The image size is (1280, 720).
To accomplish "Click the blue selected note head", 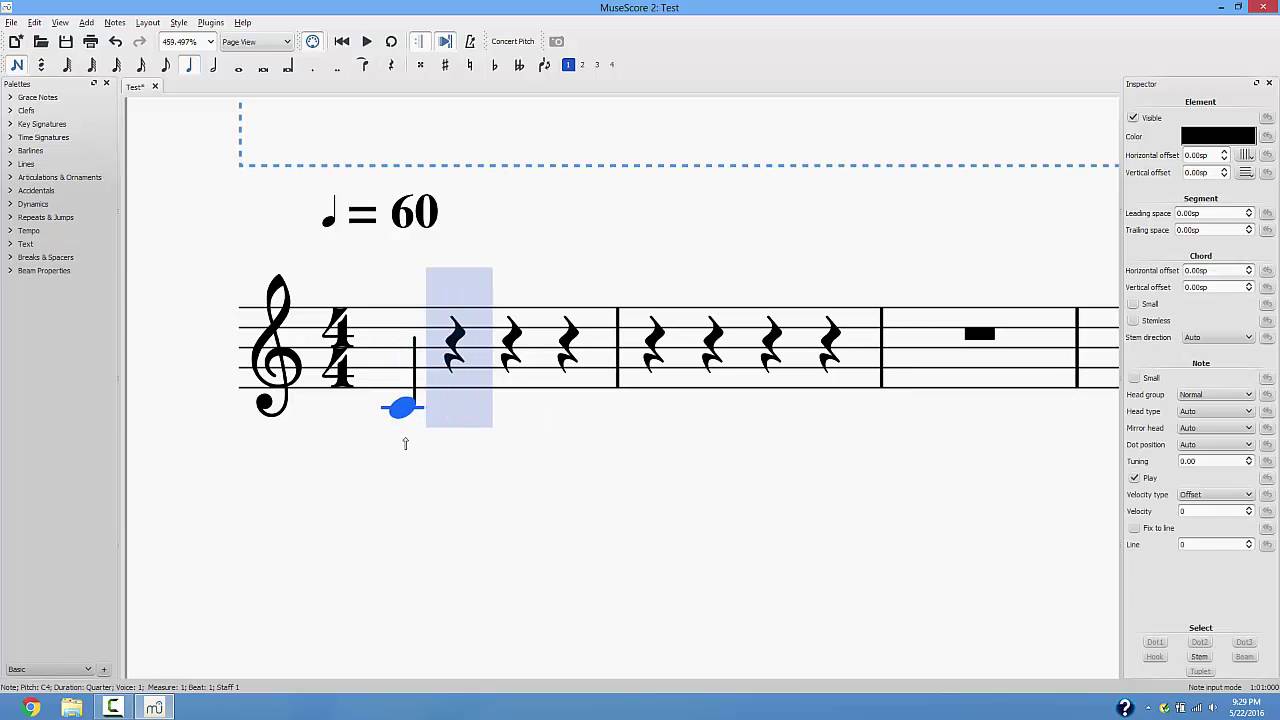I will 402,407.
